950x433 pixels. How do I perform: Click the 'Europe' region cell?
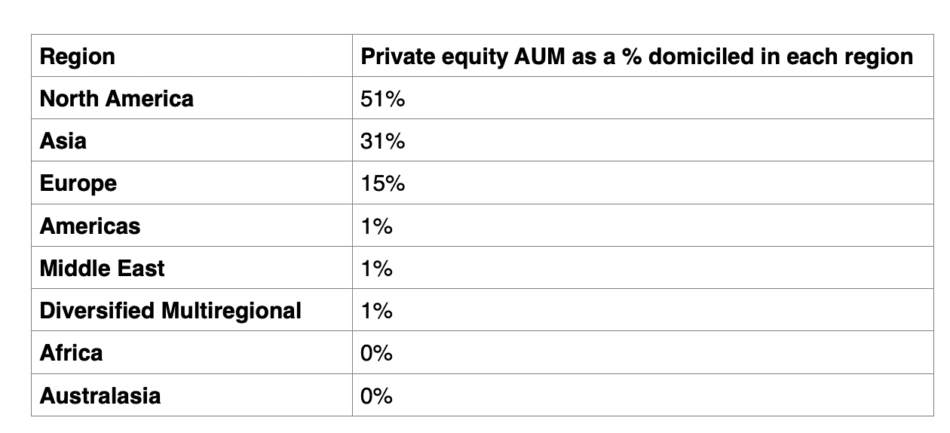[78, 184]
